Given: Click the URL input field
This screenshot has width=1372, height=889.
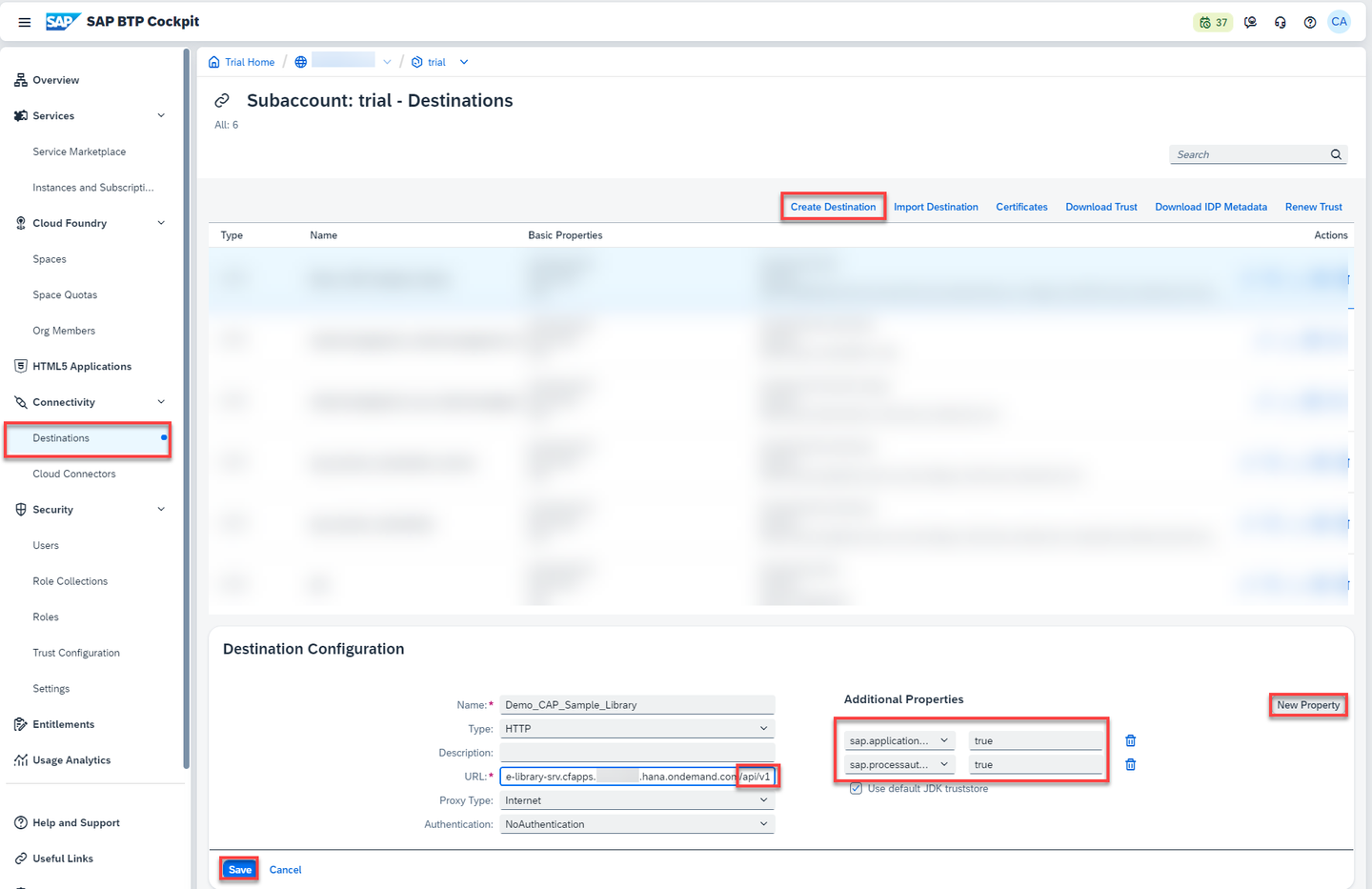Looking at the screenshot, I should (637, 777).
